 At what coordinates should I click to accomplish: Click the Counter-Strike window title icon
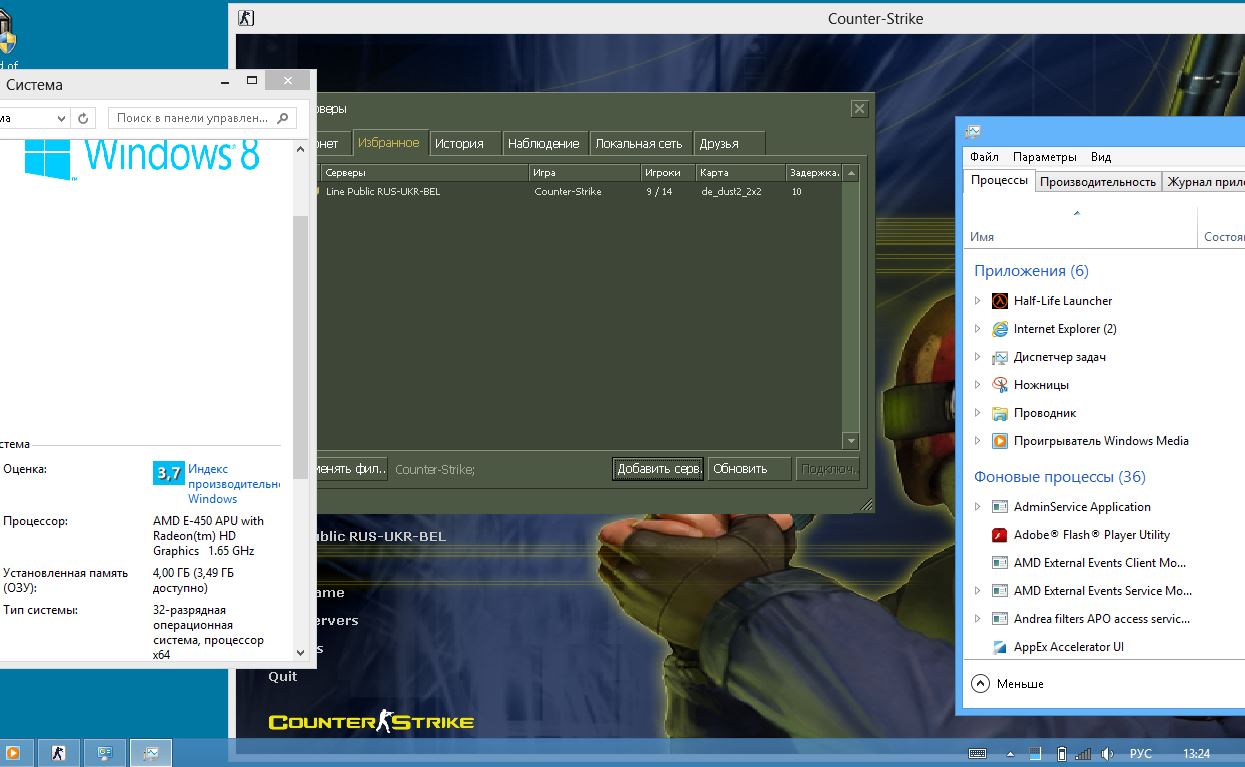(247, 18)
